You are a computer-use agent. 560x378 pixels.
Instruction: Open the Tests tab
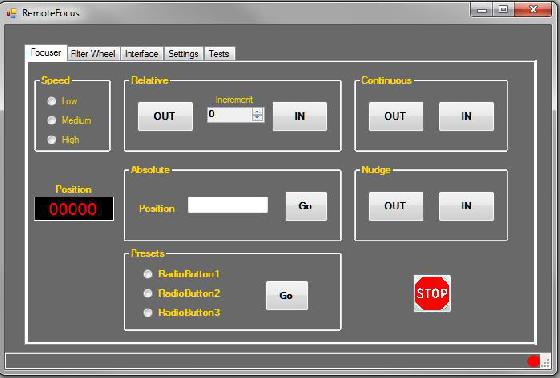coord(219,54)
